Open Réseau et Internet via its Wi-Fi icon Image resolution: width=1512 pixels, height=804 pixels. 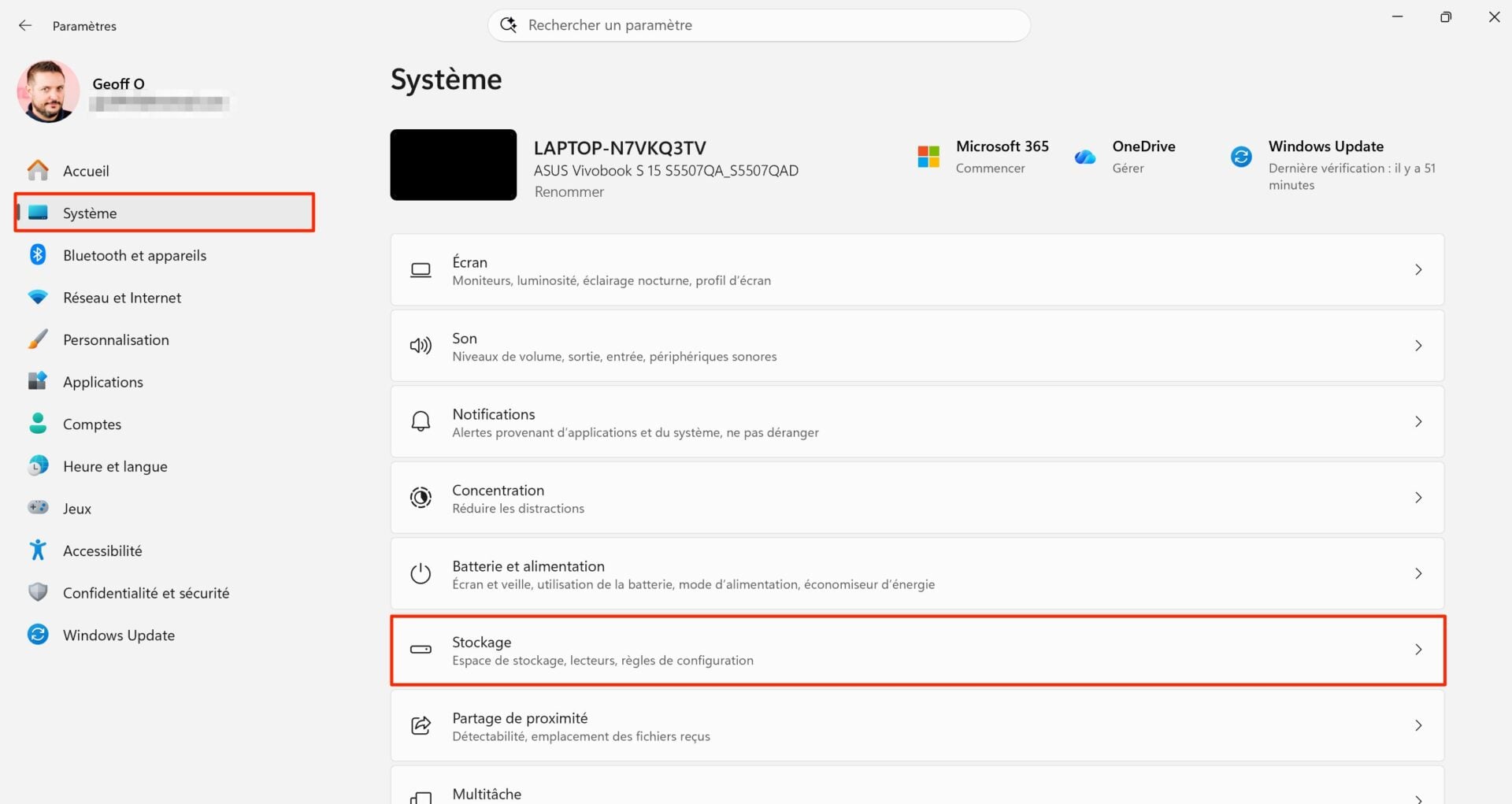(x=38, y=297)
